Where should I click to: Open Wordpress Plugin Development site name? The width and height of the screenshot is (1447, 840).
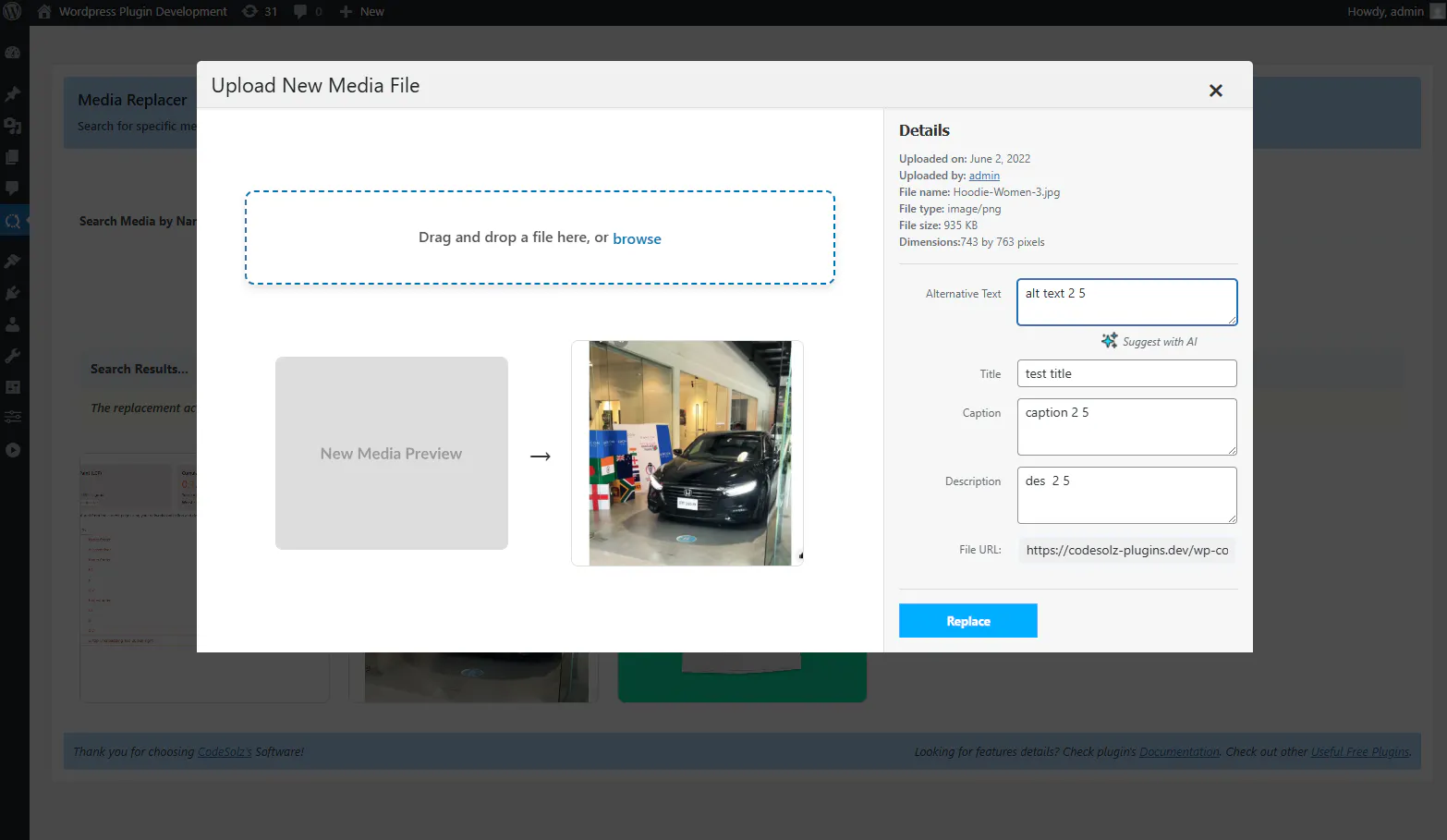[142, 11]
